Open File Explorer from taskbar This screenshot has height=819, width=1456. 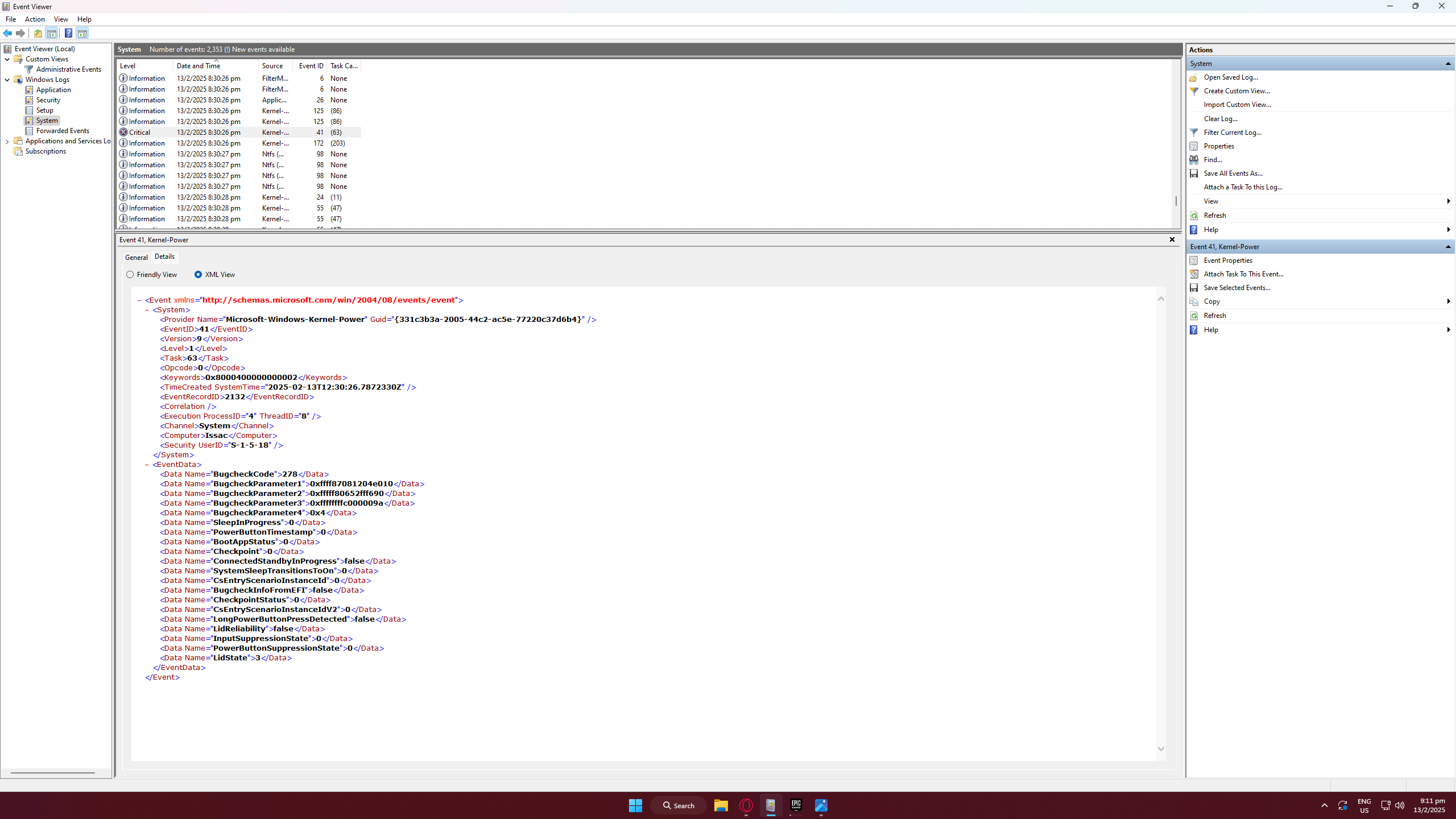pos(721,805)
